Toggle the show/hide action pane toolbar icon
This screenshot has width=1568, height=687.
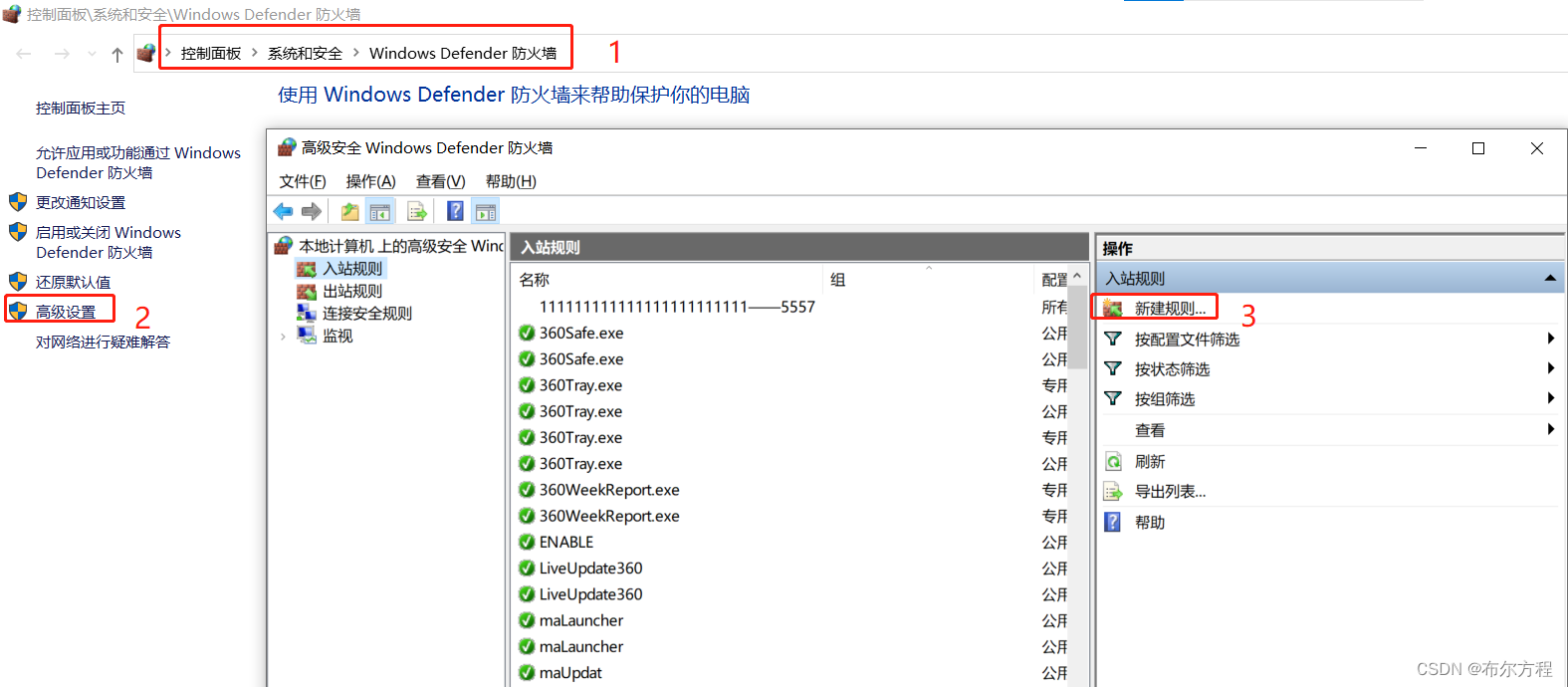pos(486,211)
